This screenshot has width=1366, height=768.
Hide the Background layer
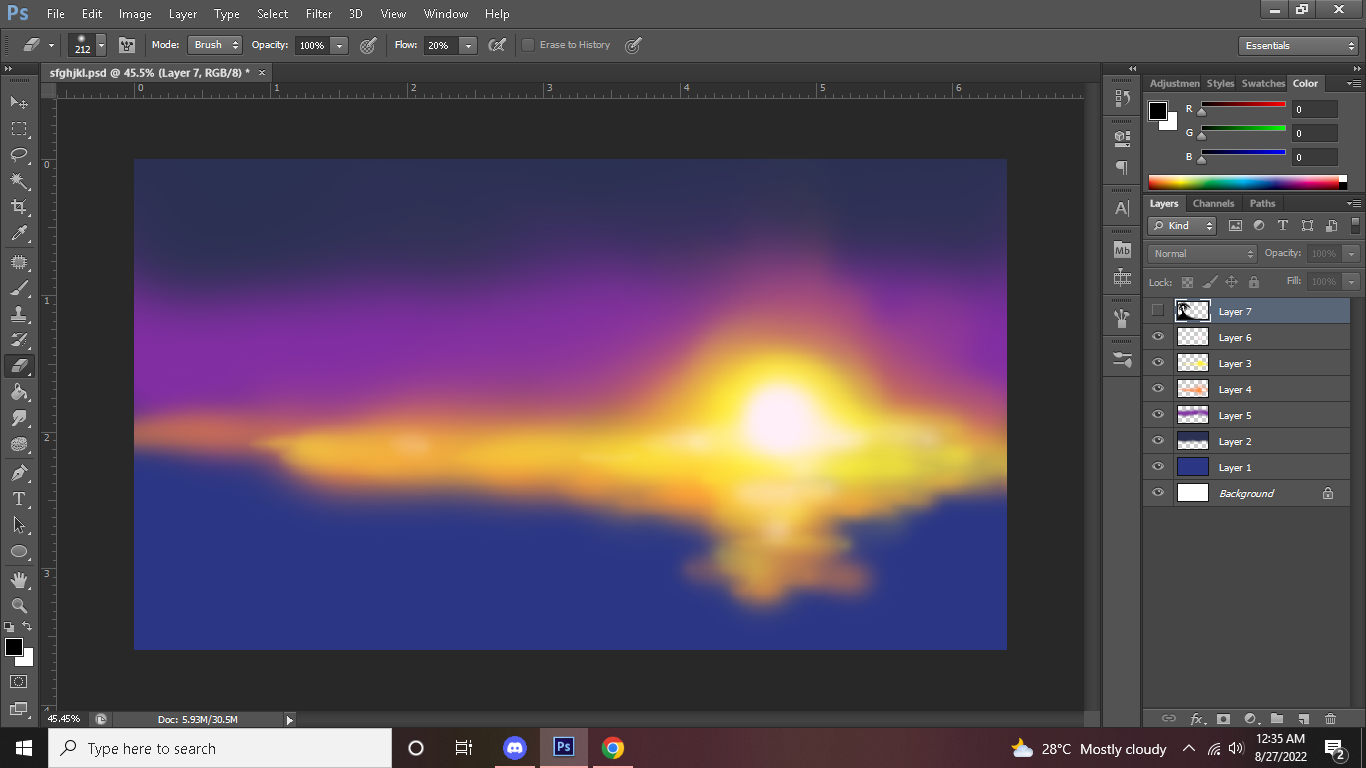click(x=1158, y=493)
